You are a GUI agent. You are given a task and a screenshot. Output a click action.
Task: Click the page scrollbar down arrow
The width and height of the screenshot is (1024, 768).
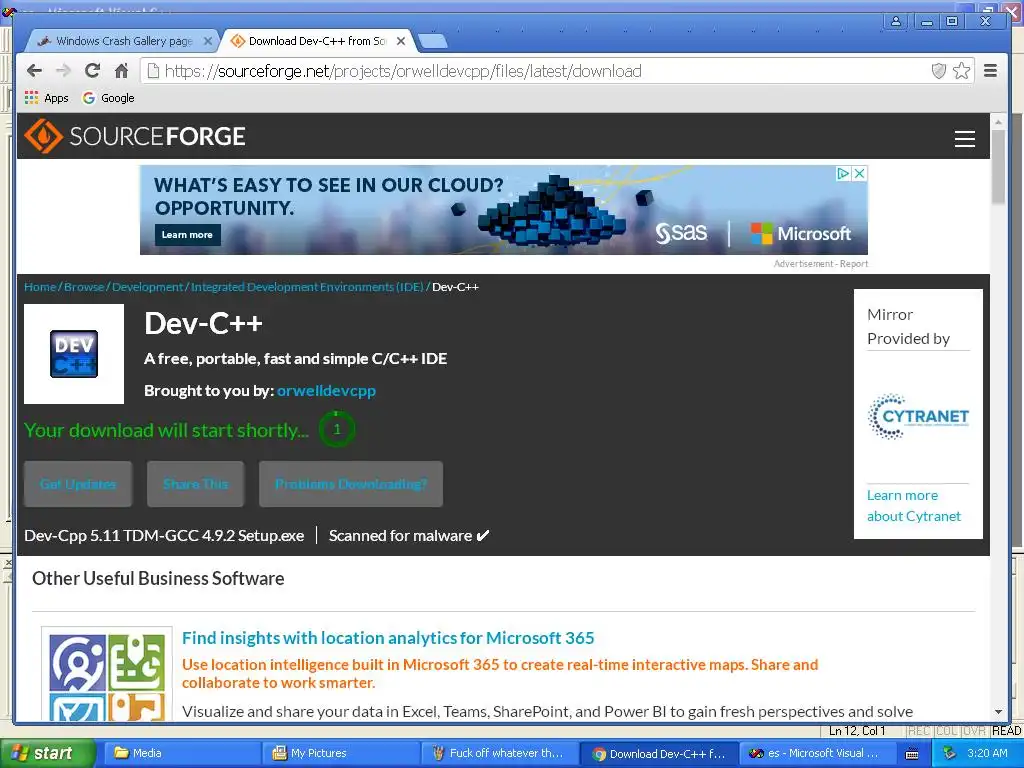[998, 712]
